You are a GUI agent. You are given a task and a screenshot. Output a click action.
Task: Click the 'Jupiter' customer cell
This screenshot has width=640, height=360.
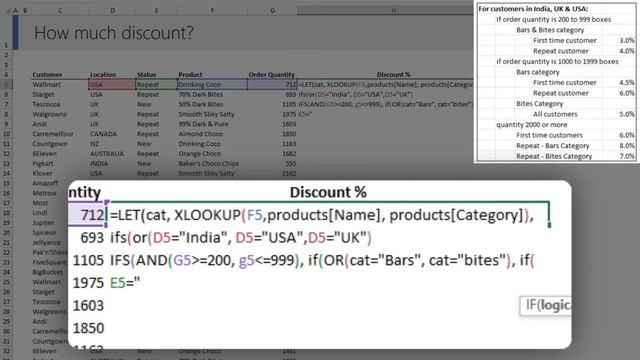click(x=43, y=223)
